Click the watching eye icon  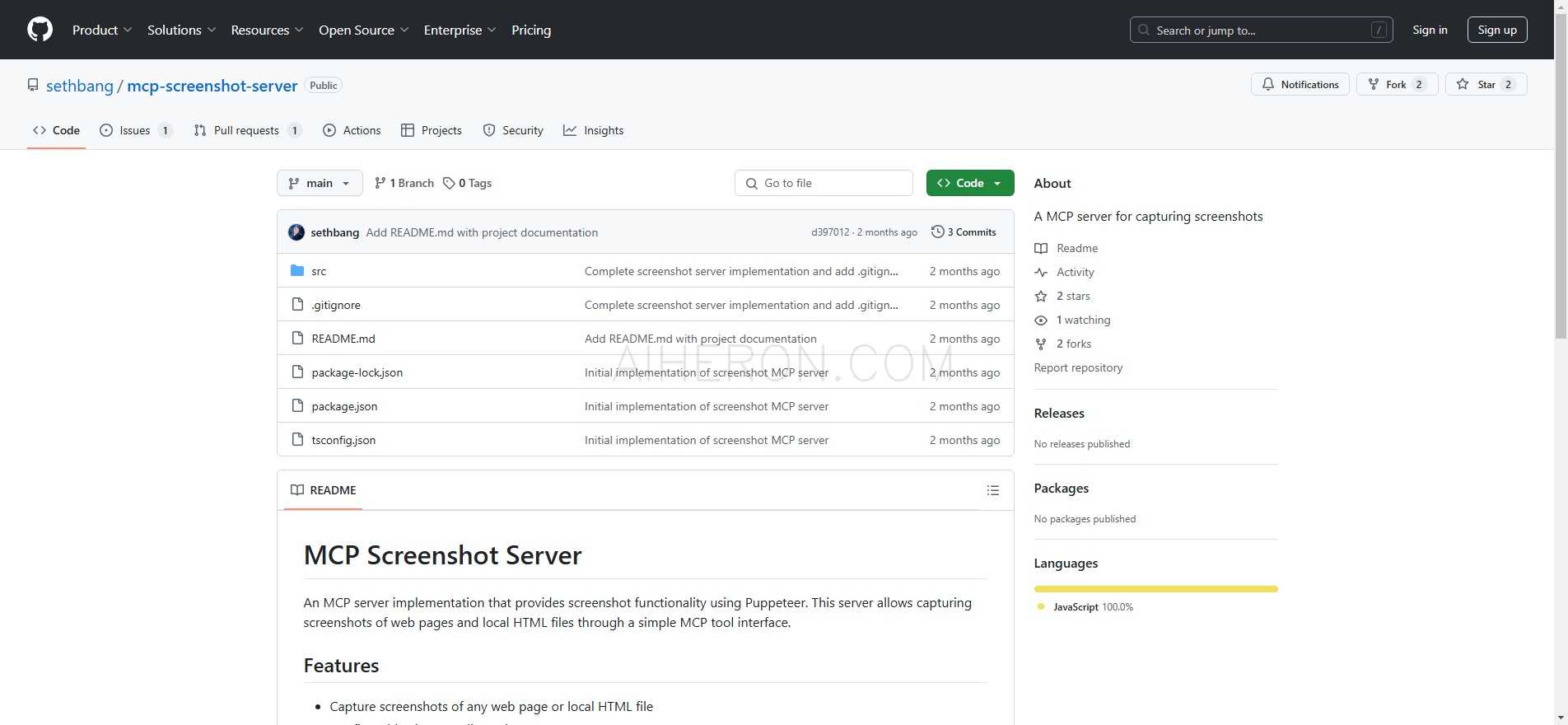(x=1041, y=320)
